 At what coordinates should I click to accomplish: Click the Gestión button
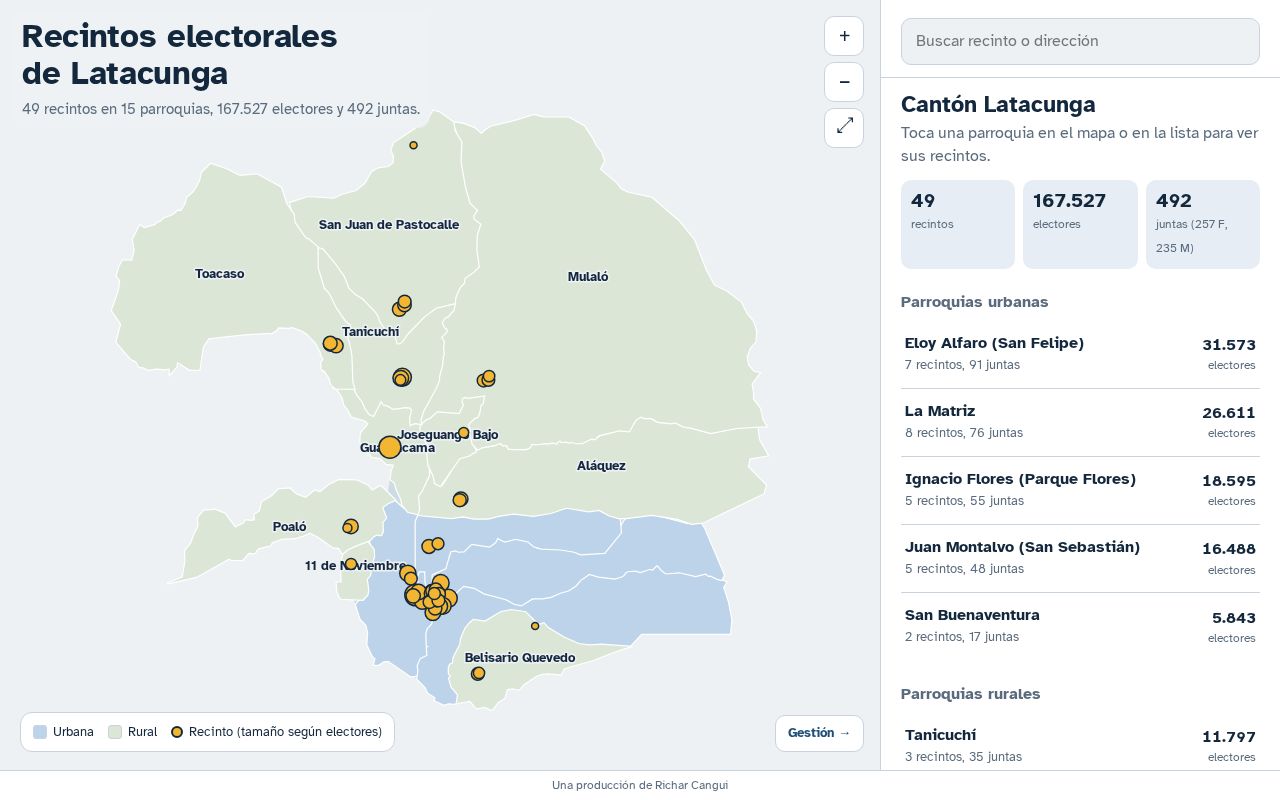pos(819,733)
